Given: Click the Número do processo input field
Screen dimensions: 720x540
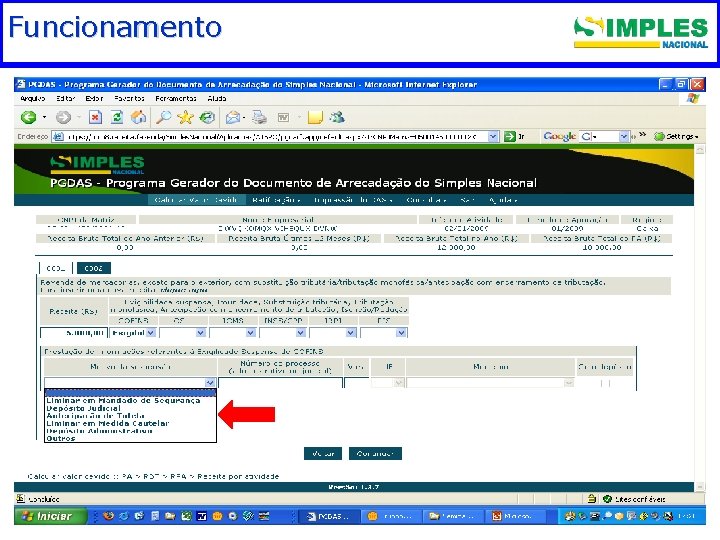Looking at the screenshot, I should click(280, 382).
